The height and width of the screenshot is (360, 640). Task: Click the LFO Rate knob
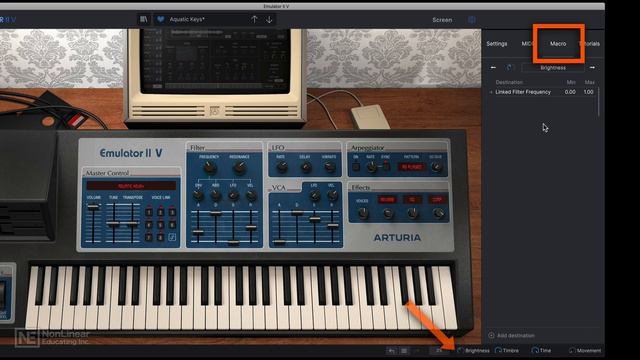tap(281, 167)
